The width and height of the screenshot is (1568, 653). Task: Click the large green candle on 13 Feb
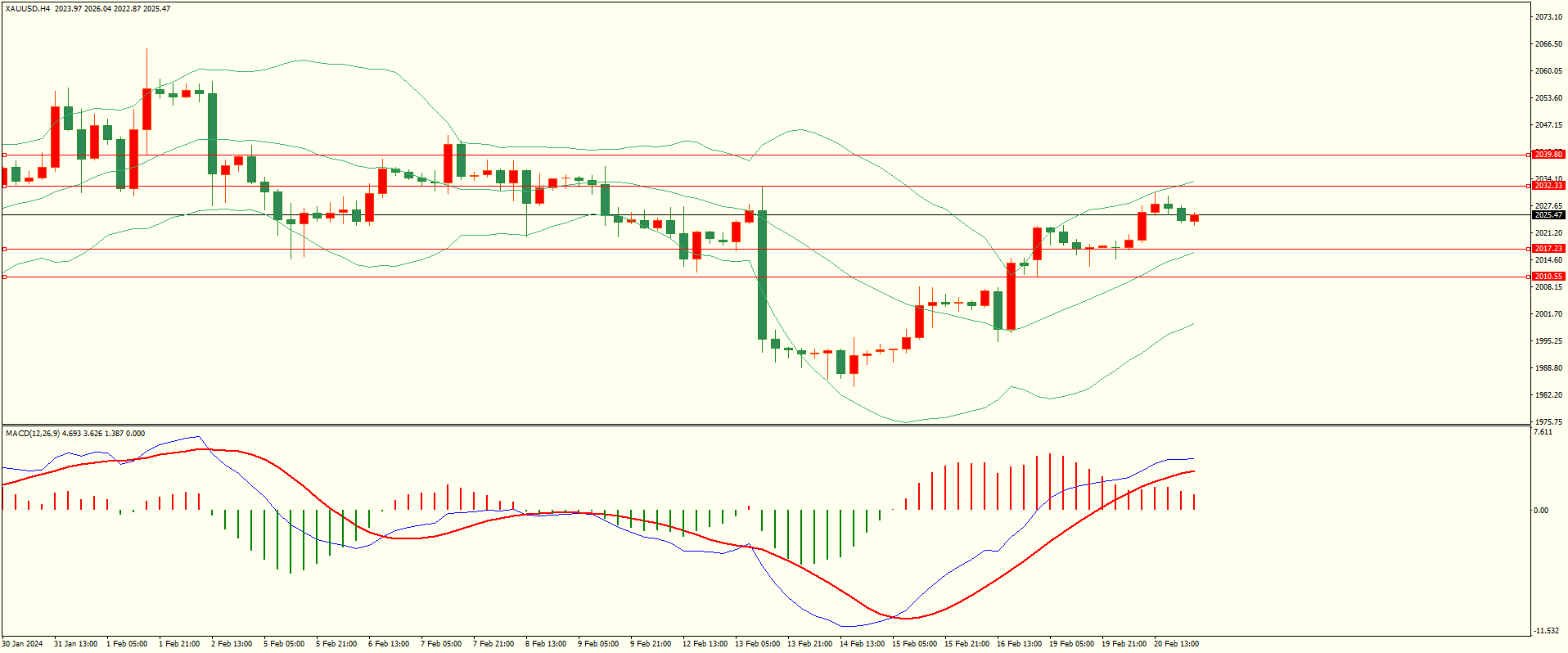(762, 274)
